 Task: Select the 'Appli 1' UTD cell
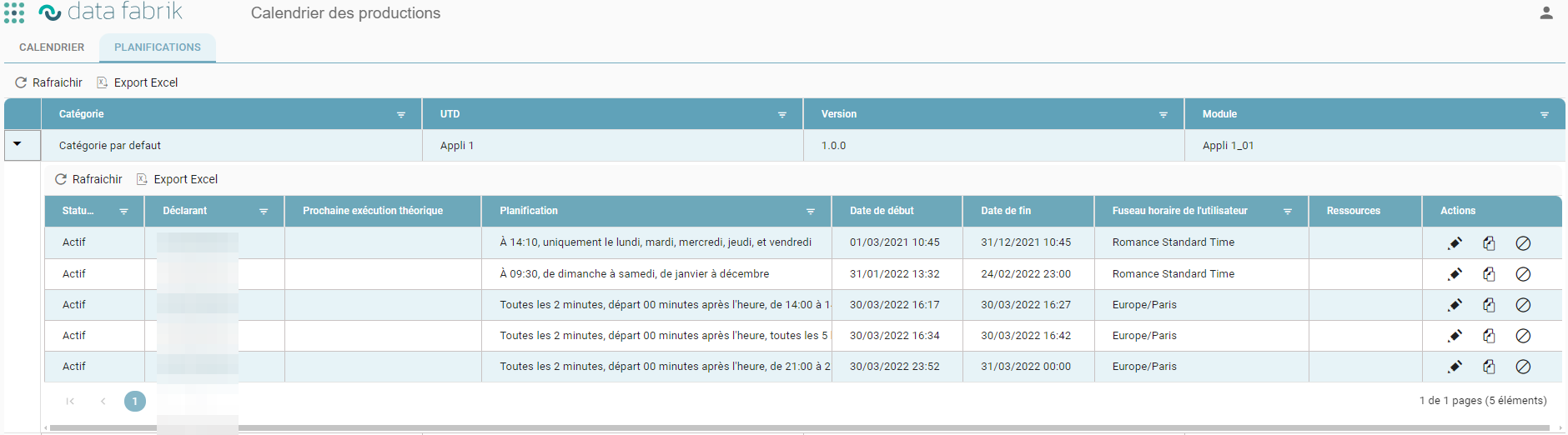point(613,145)
